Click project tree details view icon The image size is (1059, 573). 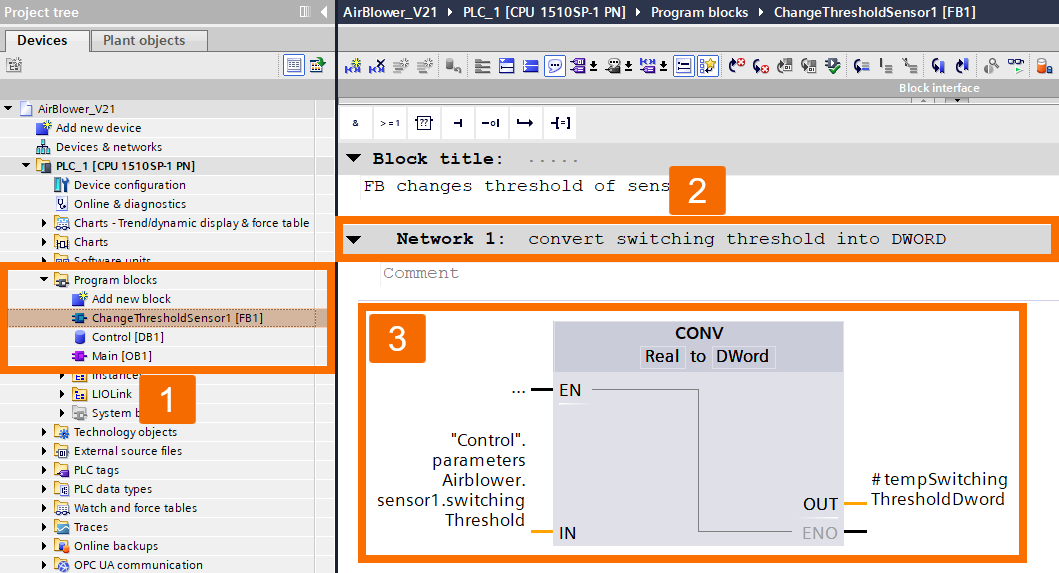pyautogui.click(x=294, y=66)
